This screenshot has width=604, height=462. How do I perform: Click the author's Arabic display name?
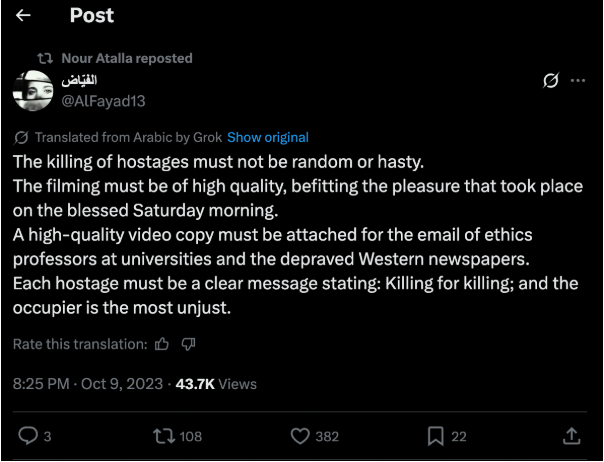pos(84,80)
